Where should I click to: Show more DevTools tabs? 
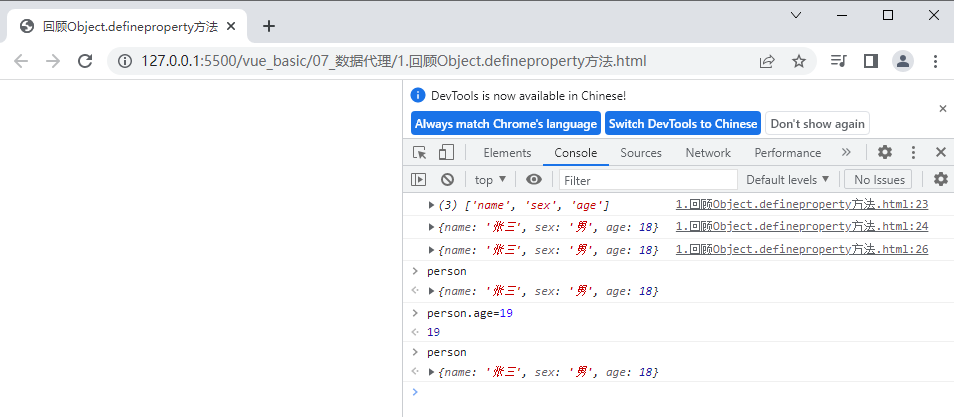coord(846,152)
